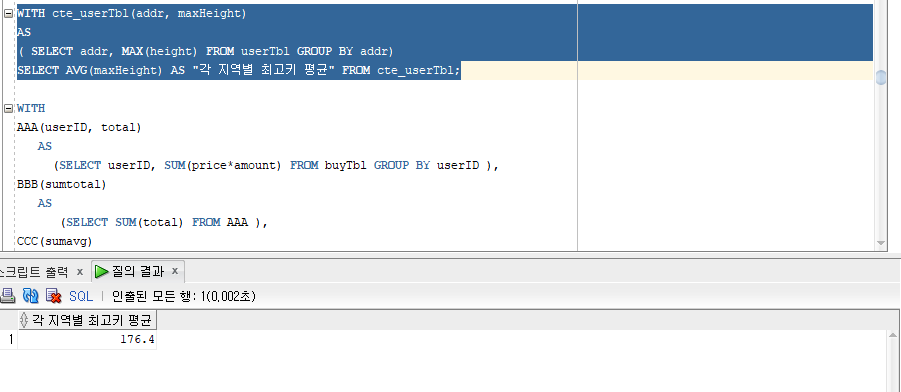The width and height of the screenshot is (901, 392).
Task: Click the '인출된 모든 행: 1(0,002초)' status text
Action: tap(183, 297)
